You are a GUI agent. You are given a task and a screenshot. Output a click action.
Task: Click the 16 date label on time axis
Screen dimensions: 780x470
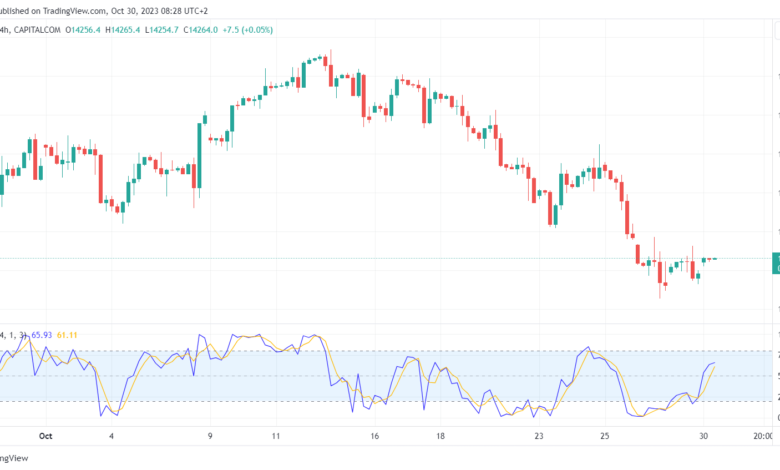click(x=375, y=436)
